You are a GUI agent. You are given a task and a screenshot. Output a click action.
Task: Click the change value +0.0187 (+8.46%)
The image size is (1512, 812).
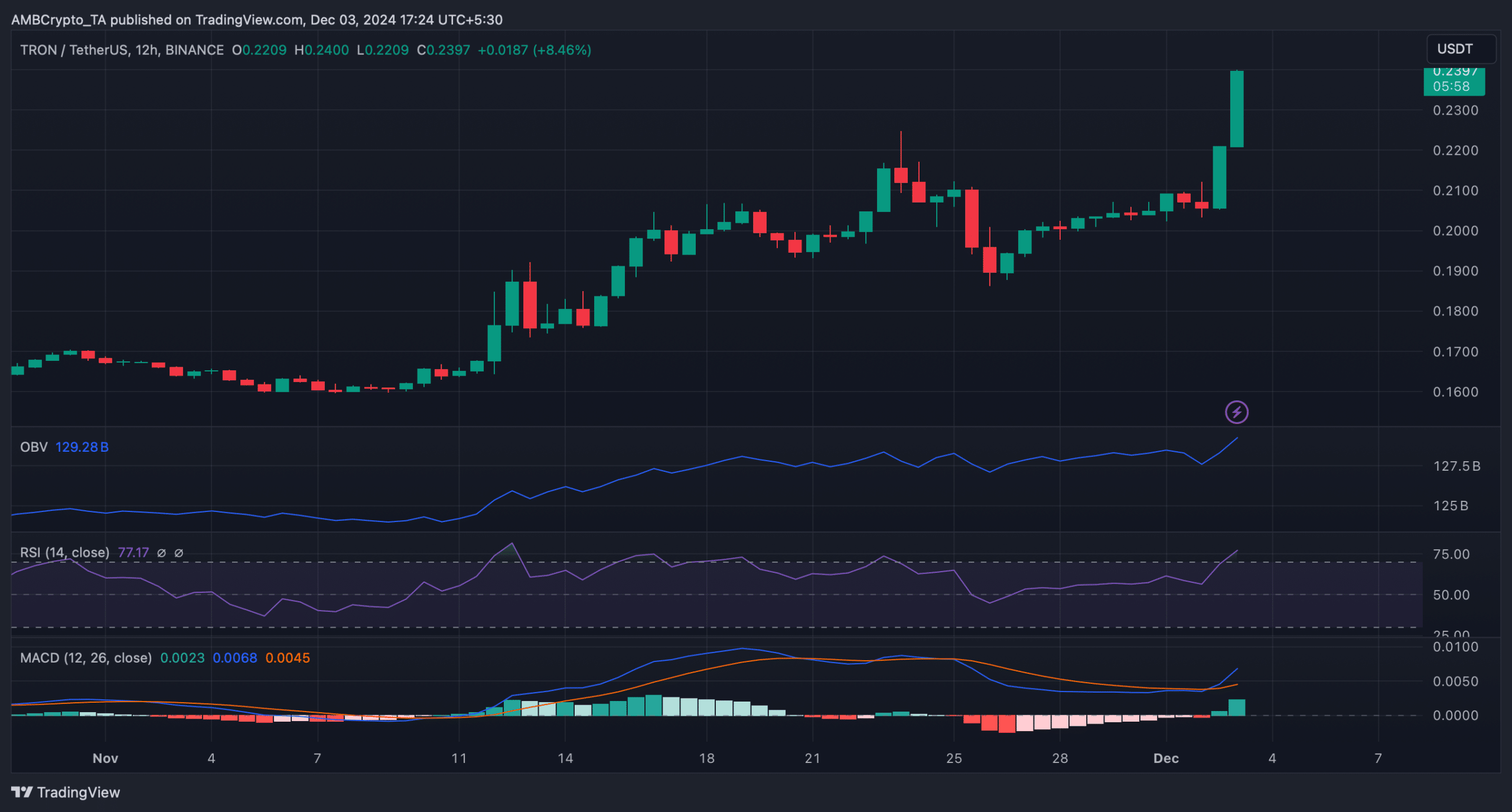pyautogui.click(x=535, y=50)
